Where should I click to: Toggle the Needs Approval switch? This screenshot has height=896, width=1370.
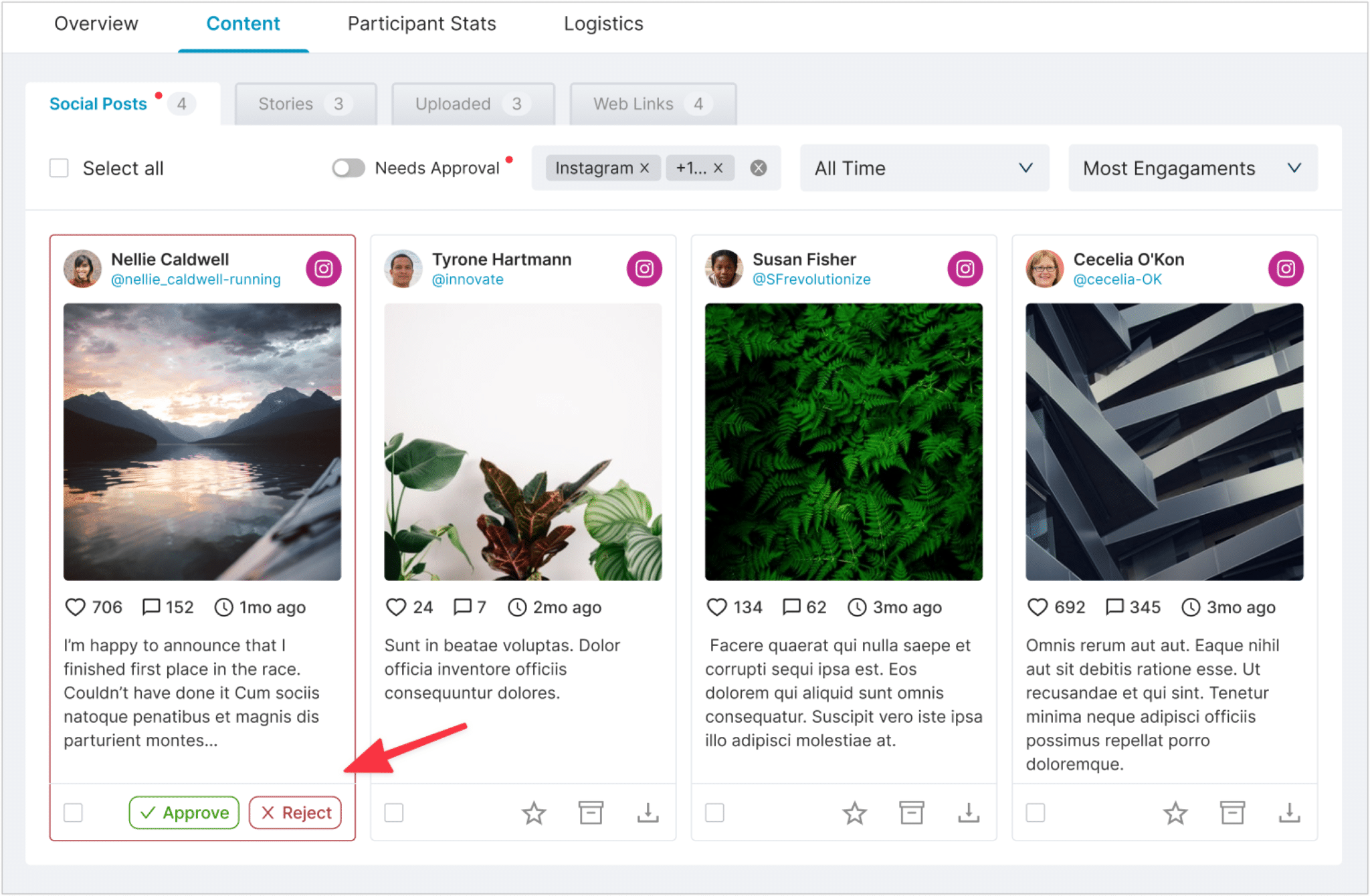[349, 169]
